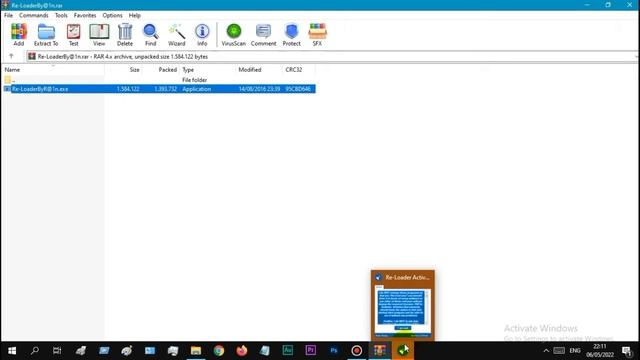The height and width of the screenshot is (360, 640).
Task: Click the archive path address field
Action: click(331, 57)
